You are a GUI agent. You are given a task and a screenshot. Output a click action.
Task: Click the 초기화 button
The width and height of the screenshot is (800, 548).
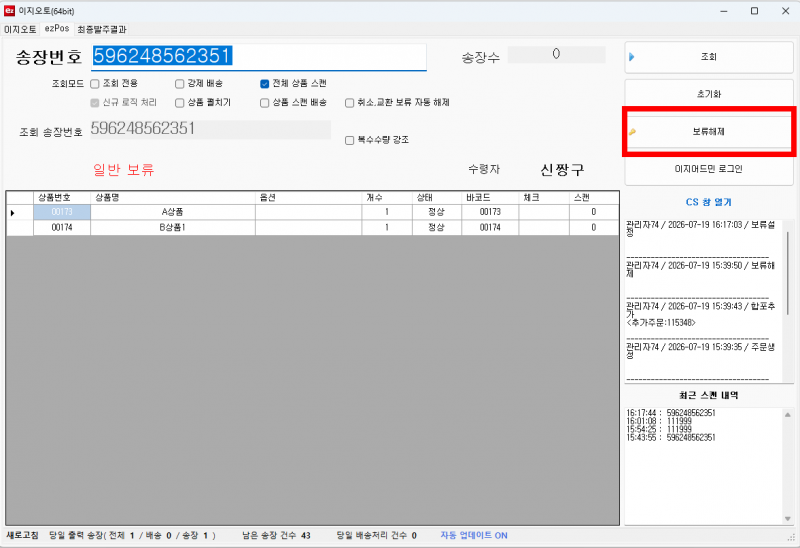click(709, 94)
